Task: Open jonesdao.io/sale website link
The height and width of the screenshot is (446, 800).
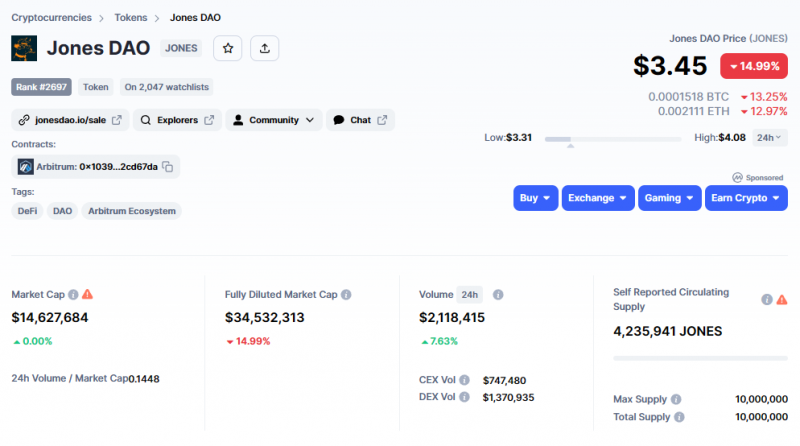Action: (69, 120)
